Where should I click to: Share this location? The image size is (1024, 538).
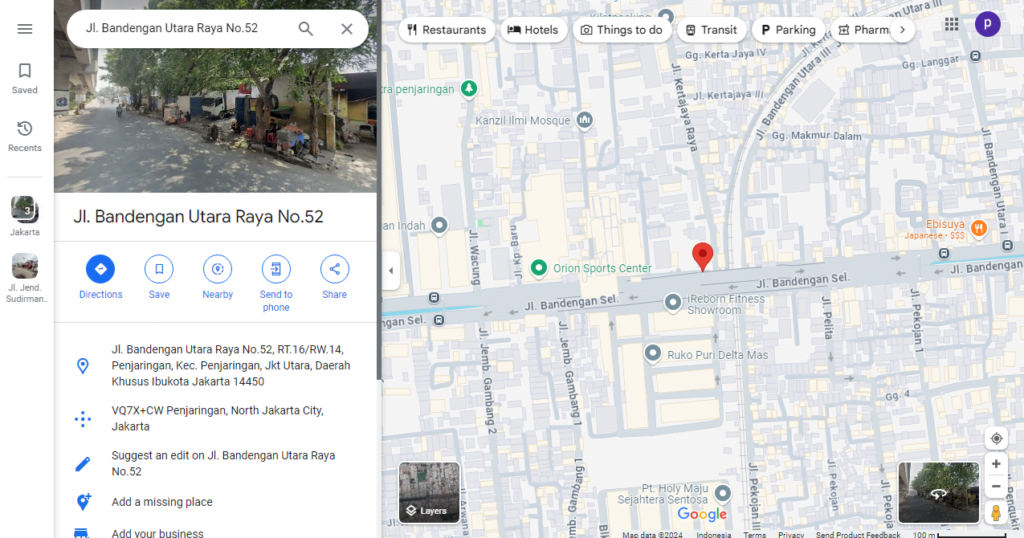coord(334,269)
